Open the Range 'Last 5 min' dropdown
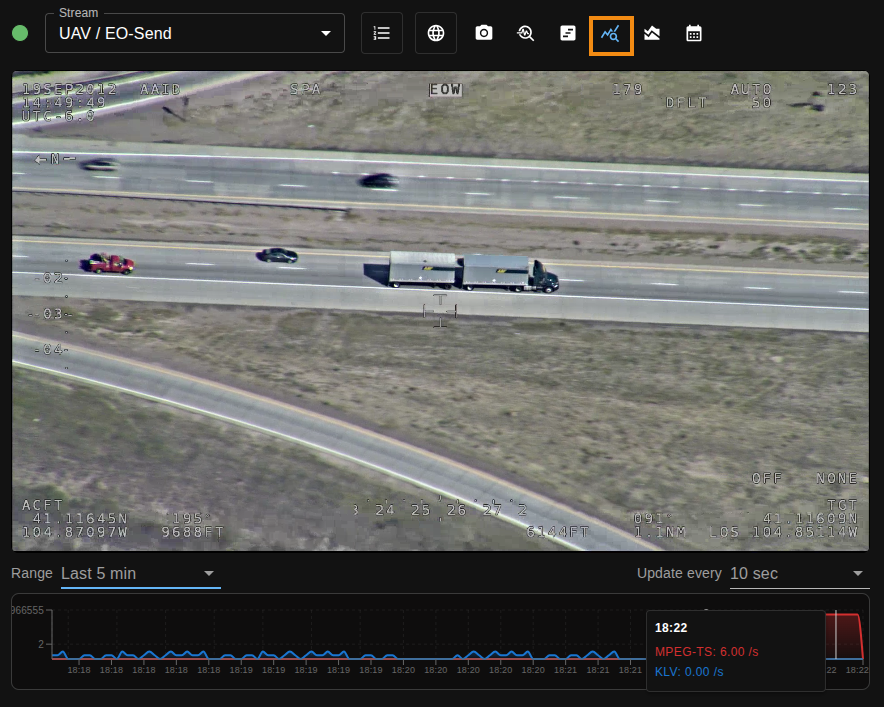The width and height of the screenshot is (884, 707). click(x=140, y=573)
